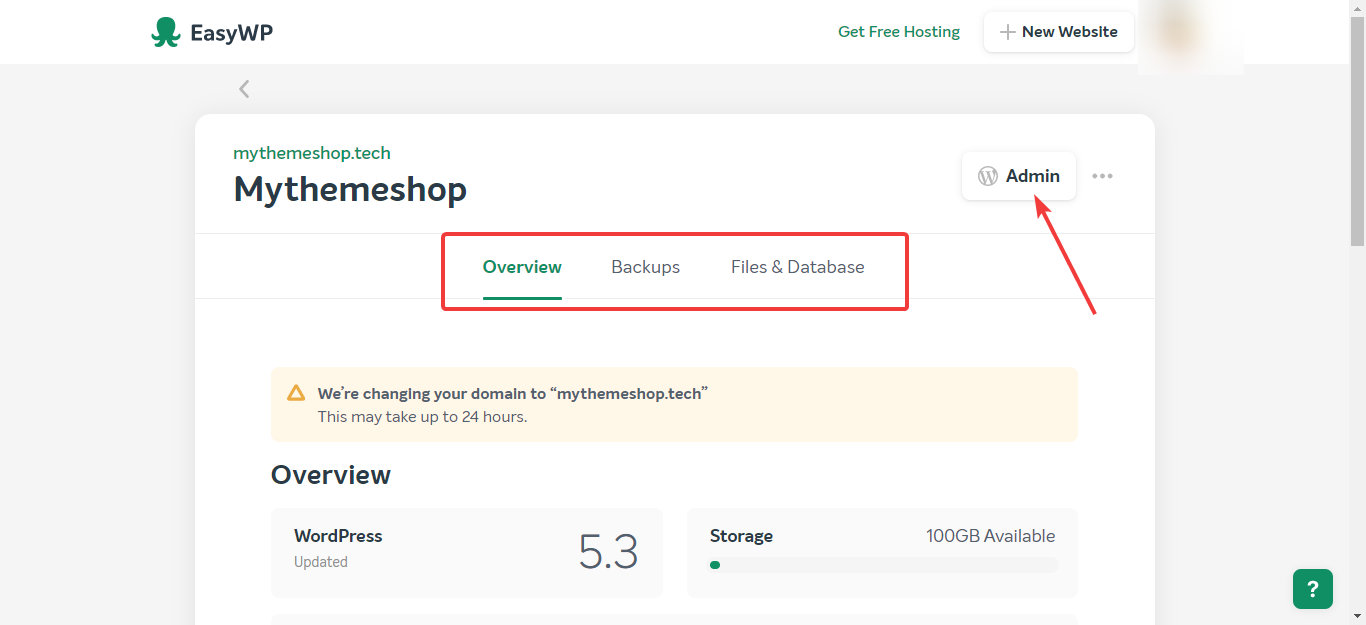
Task: Open the WordPress Admin button
Action: coord(1019,176)
